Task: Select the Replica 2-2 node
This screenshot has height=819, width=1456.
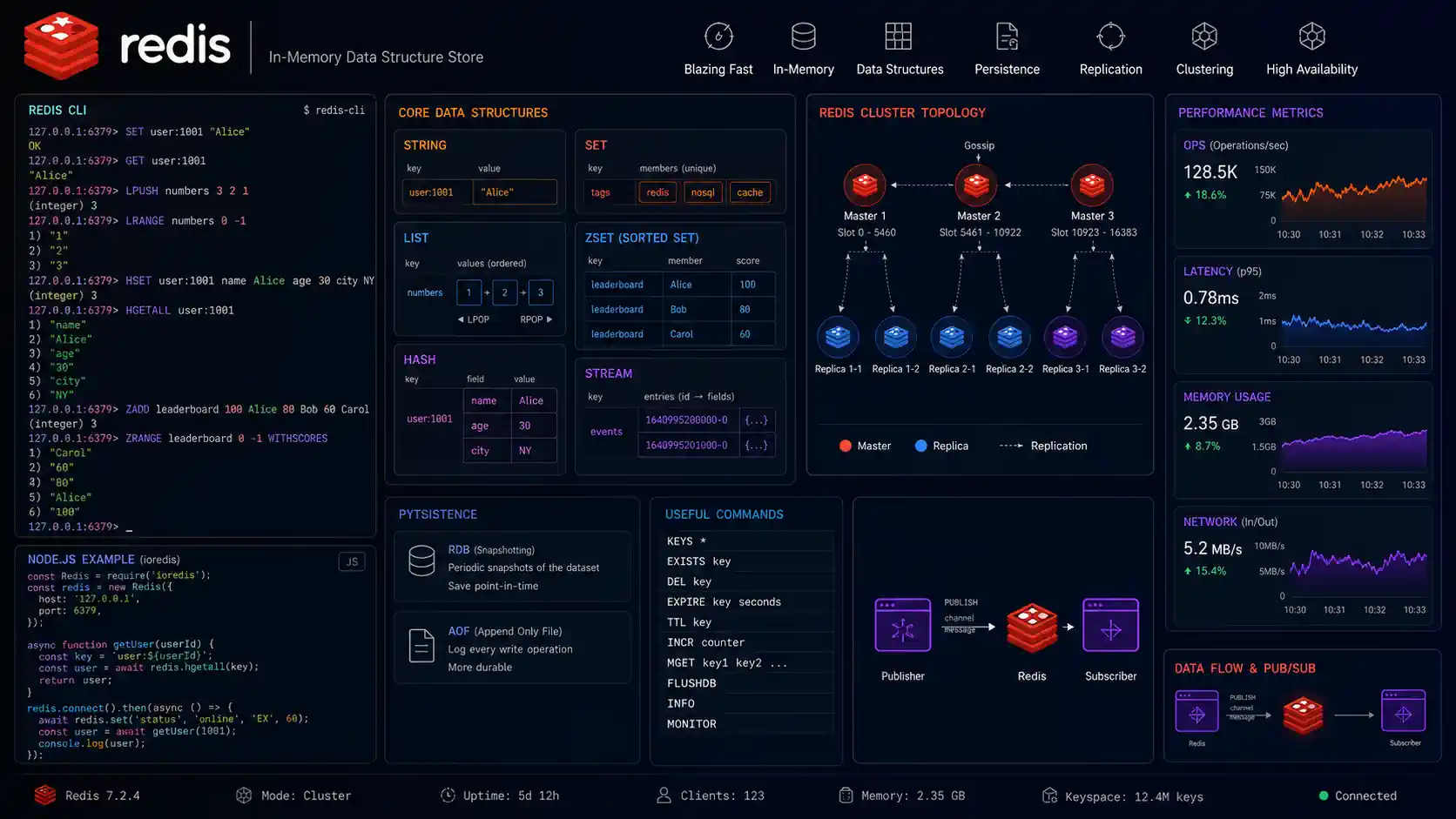Action: coord(1009,337)
